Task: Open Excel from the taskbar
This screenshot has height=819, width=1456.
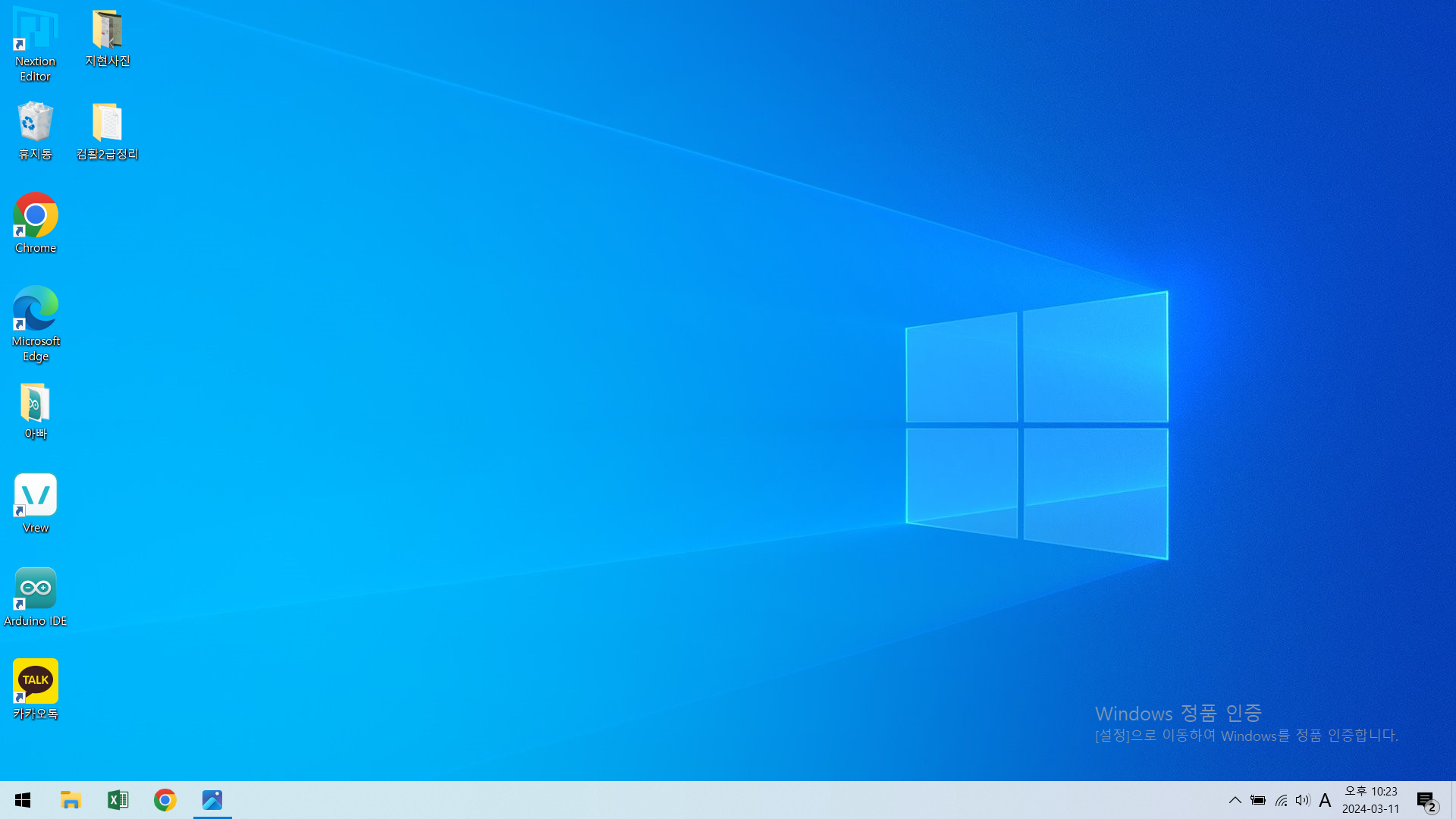Action: pos(118,800)
